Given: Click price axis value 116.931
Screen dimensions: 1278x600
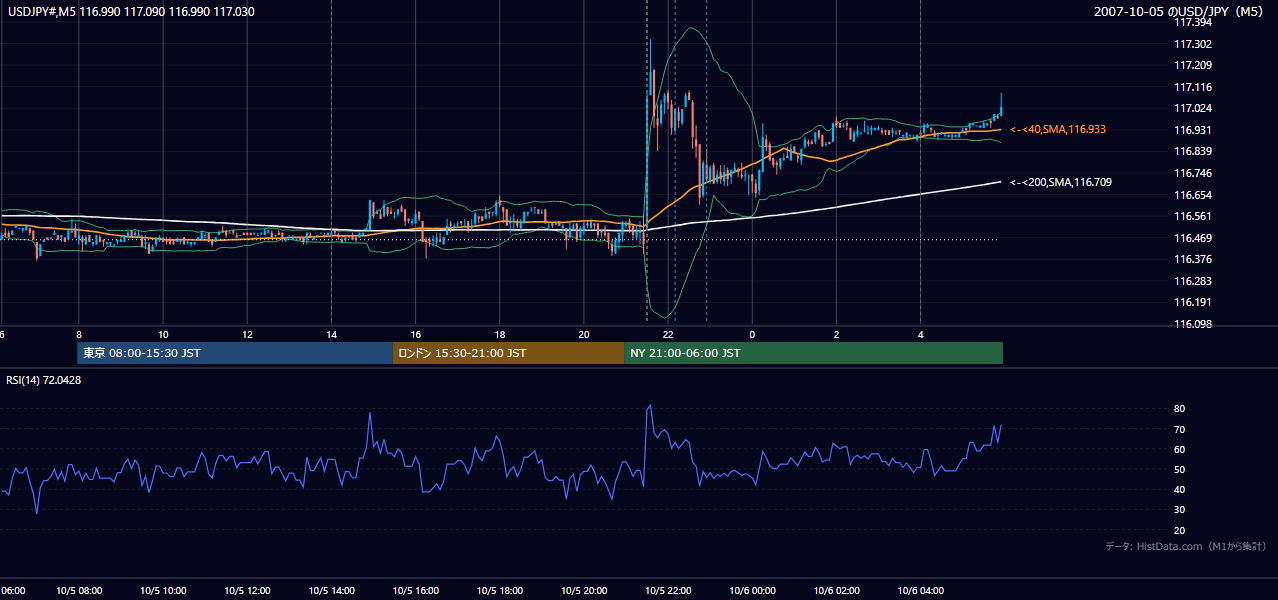Looking at the screenshot, I should [1193, 130].
